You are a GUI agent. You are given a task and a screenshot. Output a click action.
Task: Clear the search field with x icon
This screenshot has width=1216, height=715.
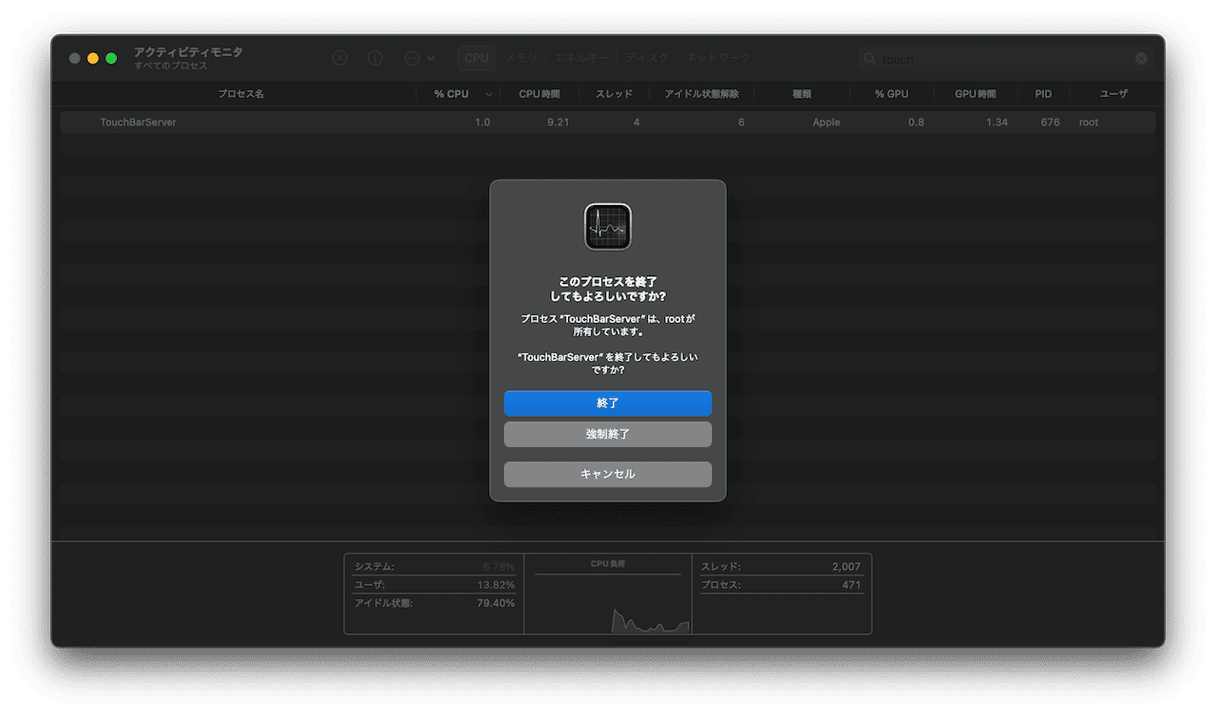click(1141, 58)
